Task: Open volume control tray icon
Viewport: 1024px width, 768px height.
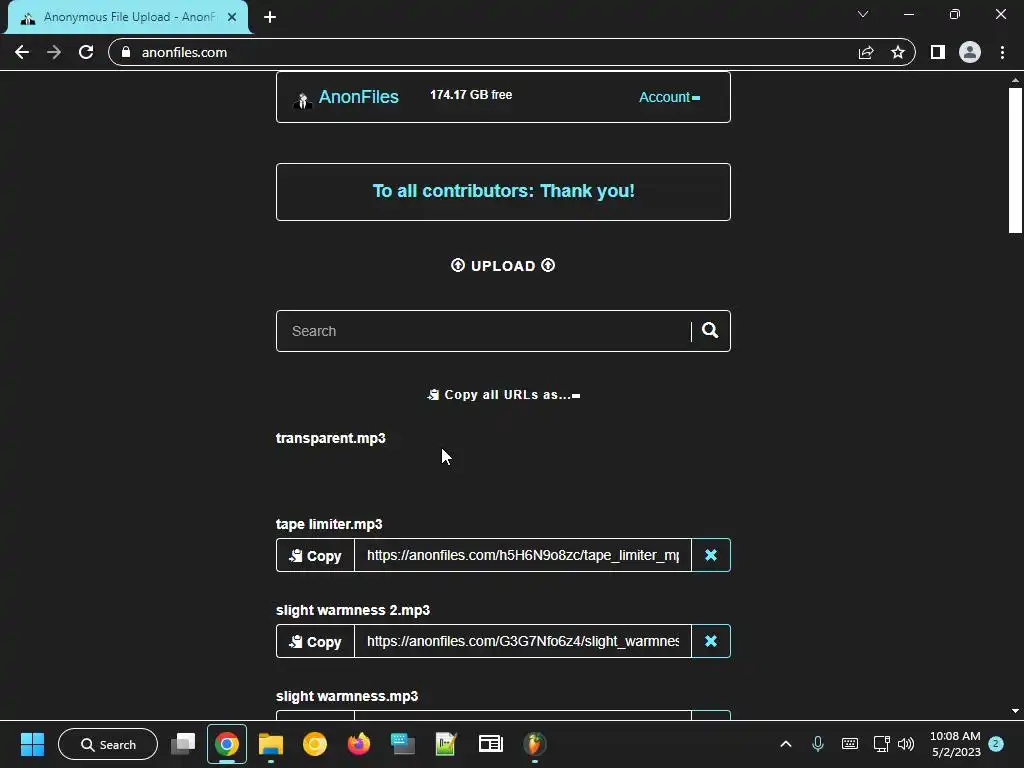Action: [x=906, y=744]
